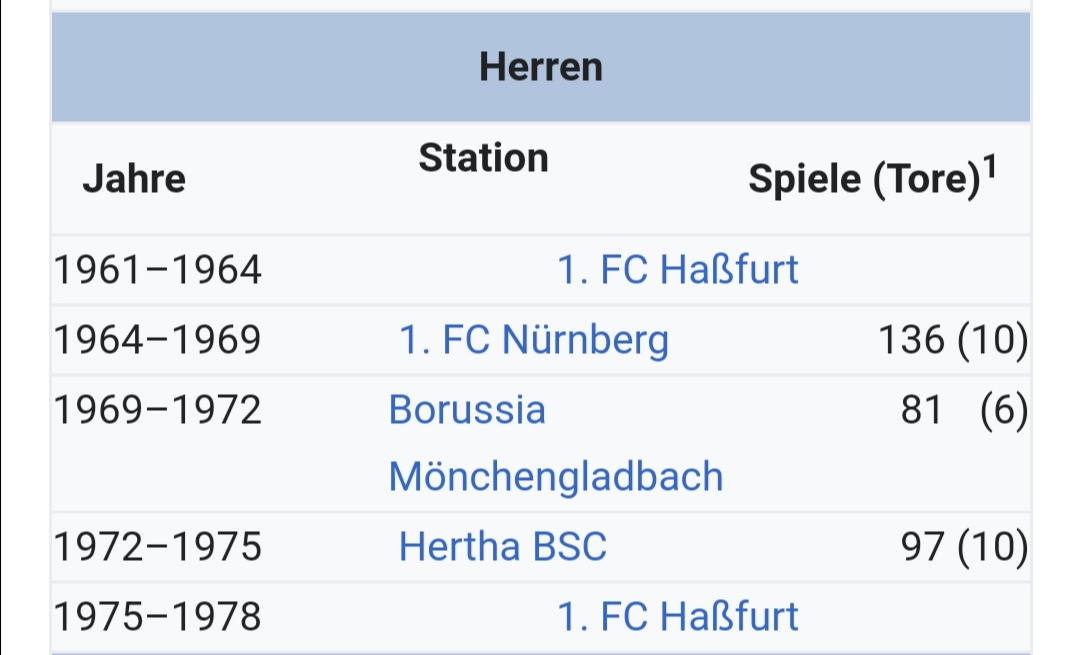This screenshot has width=1080, height=655.
Task: Select the 1972–1975 years cell
Action: (157, 547)
